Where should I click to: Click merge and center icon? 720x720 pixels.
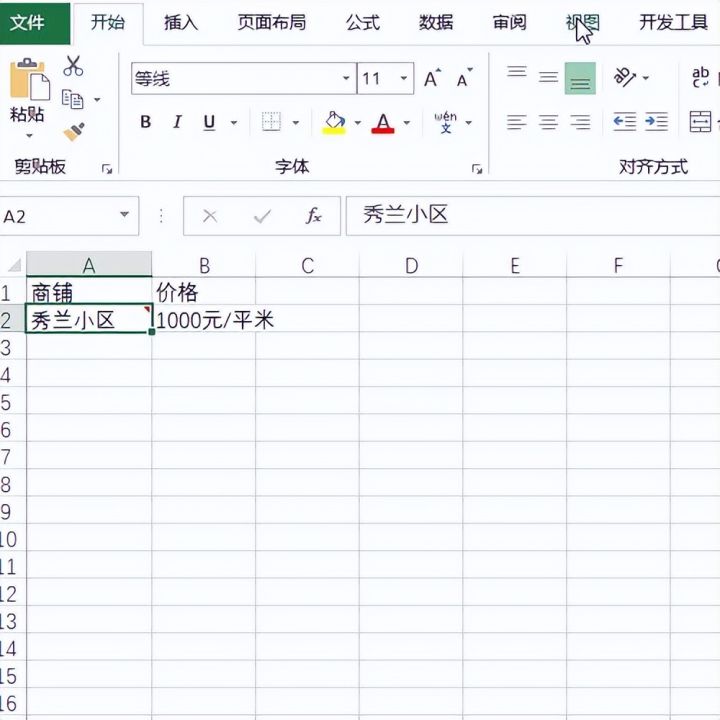701,122
